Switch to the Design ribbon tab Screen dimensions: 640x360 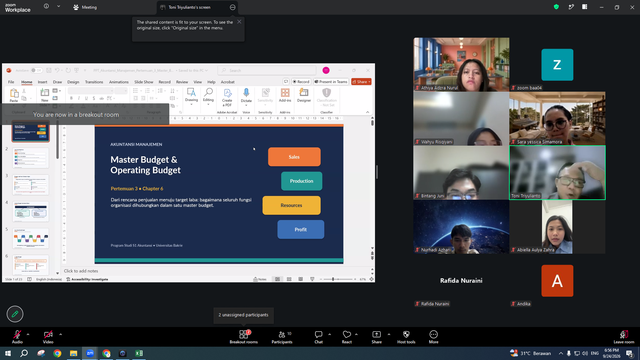click(x=73, y=82)
